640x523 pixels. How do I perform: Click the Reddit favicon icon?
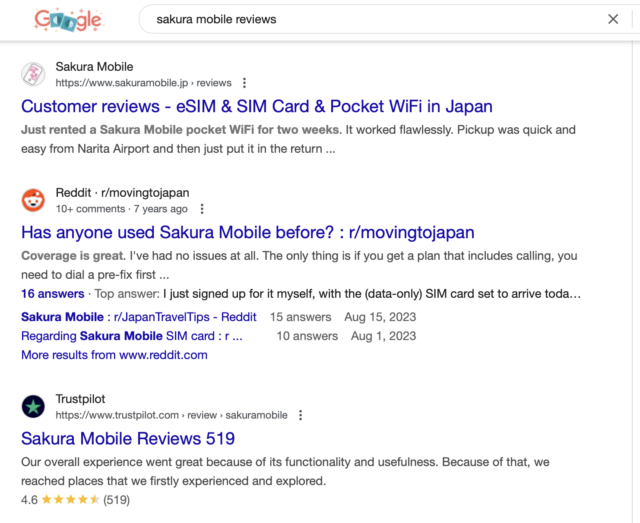coord(34,201)
